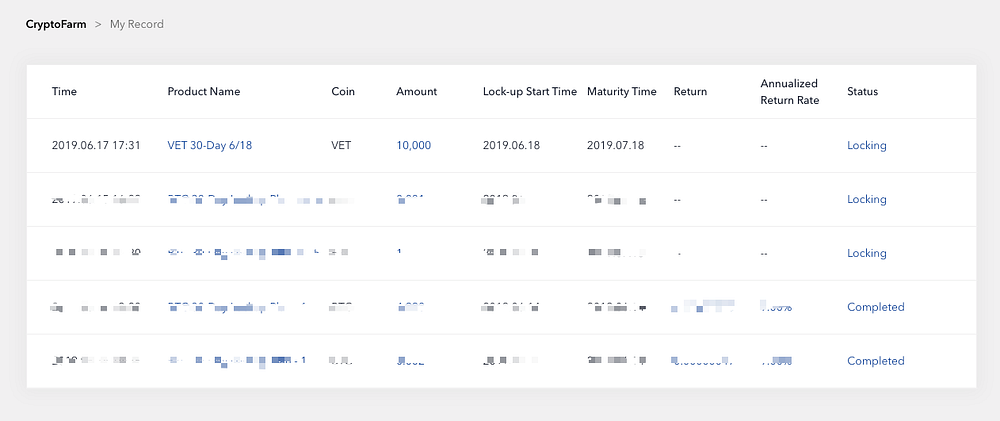Click the Maturity Time column header
This screenshot has width=1000, height=421.
(622, 91)
